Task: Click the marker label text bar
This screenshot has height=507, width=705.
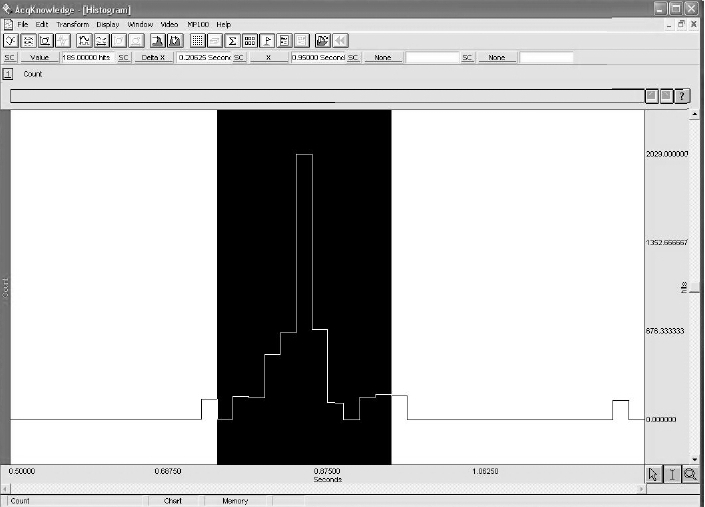Action: [327, 96]
